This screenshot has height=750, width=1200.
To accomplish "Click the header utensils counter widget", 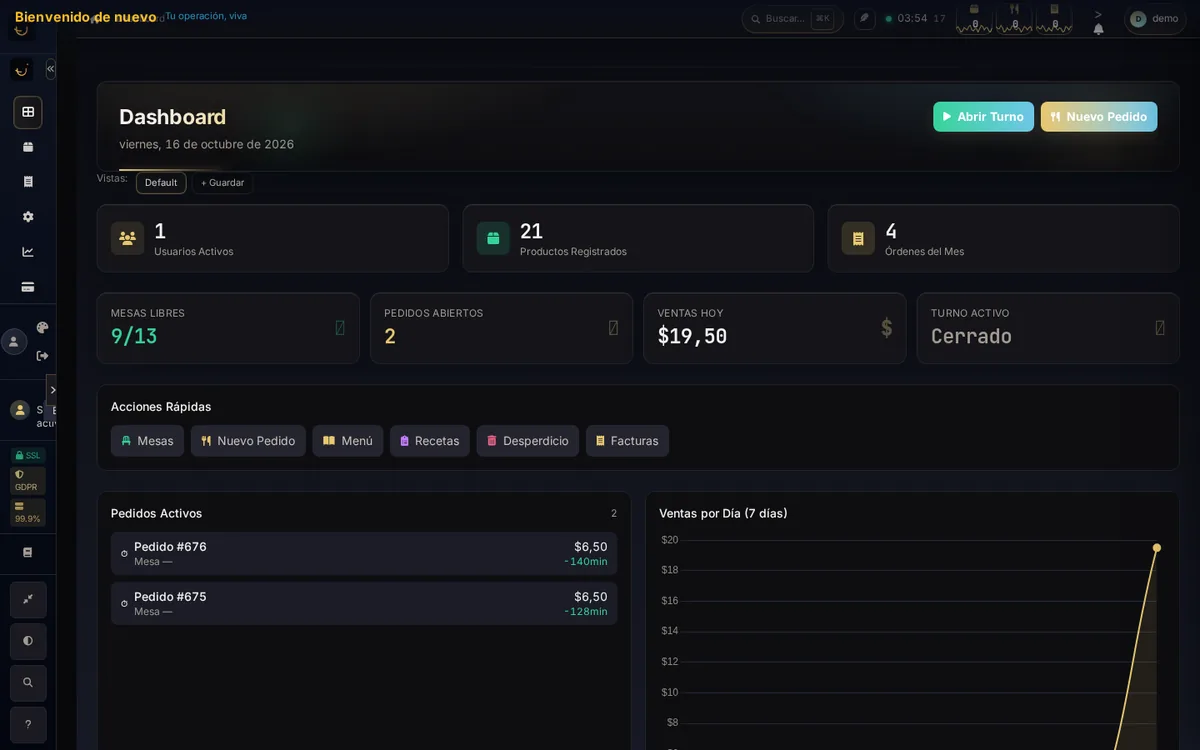I will click(x=1014, y=18).
